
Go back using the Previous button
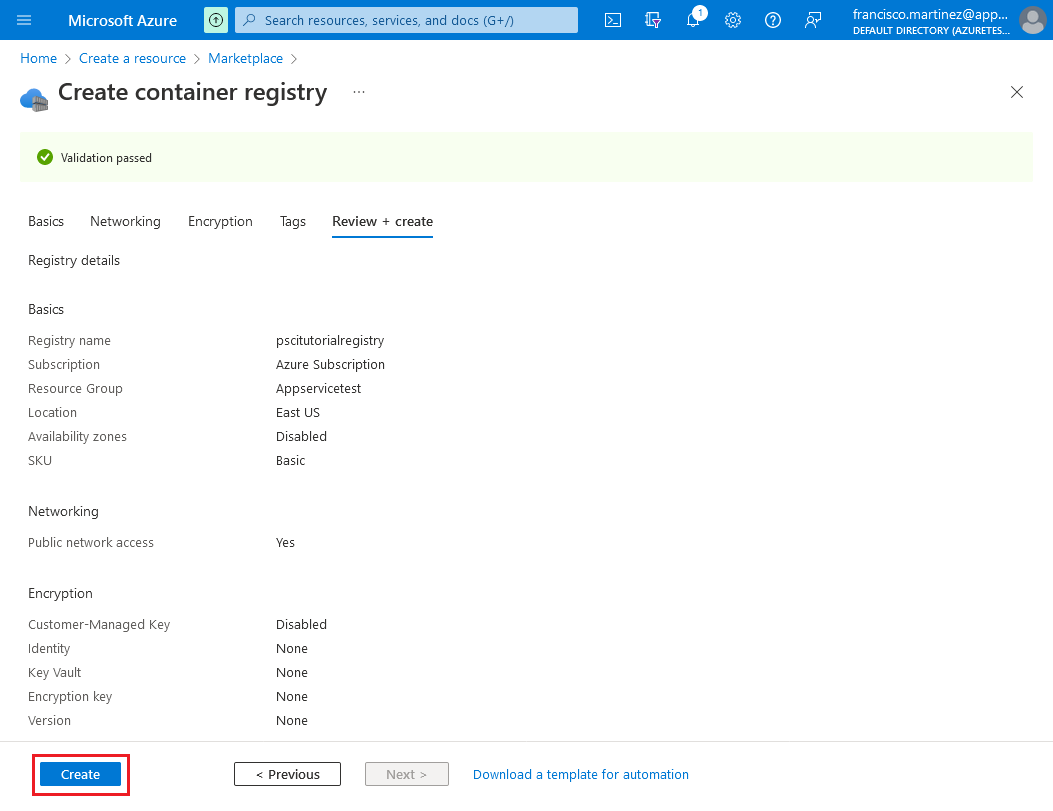tap(287, 774)
